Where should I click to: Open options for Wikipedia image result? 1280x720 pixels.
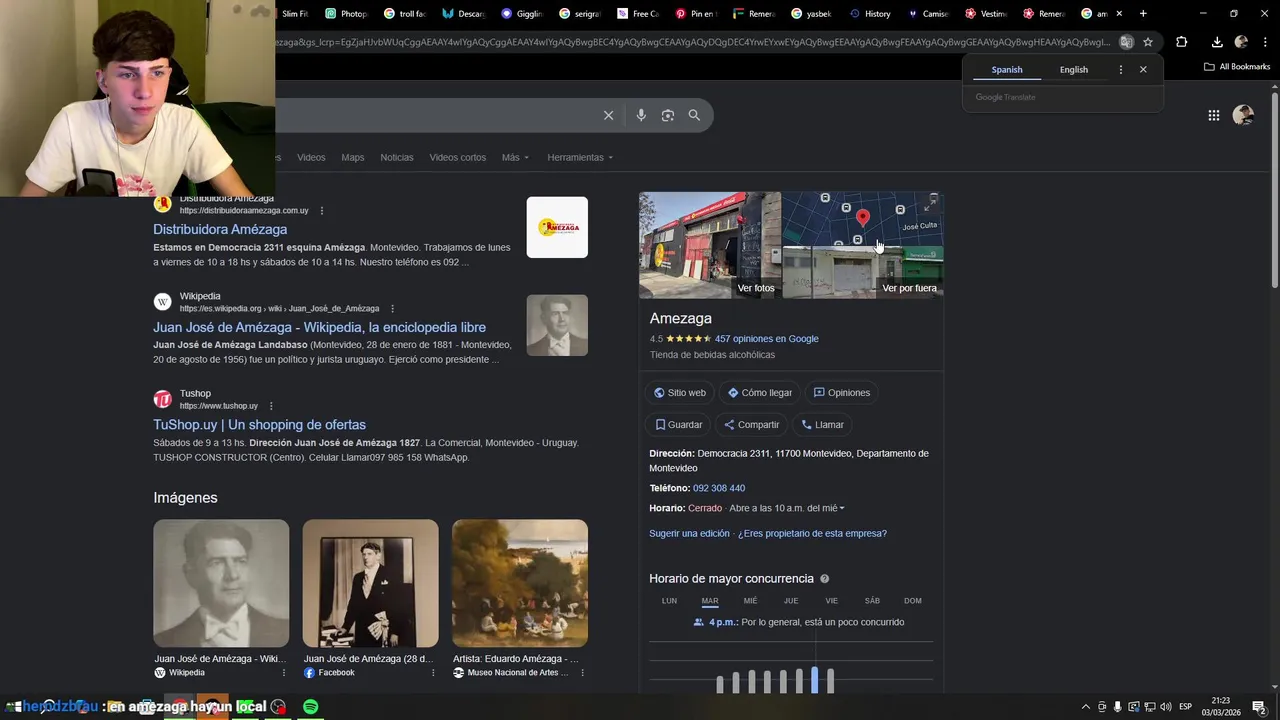click(284, 673)
